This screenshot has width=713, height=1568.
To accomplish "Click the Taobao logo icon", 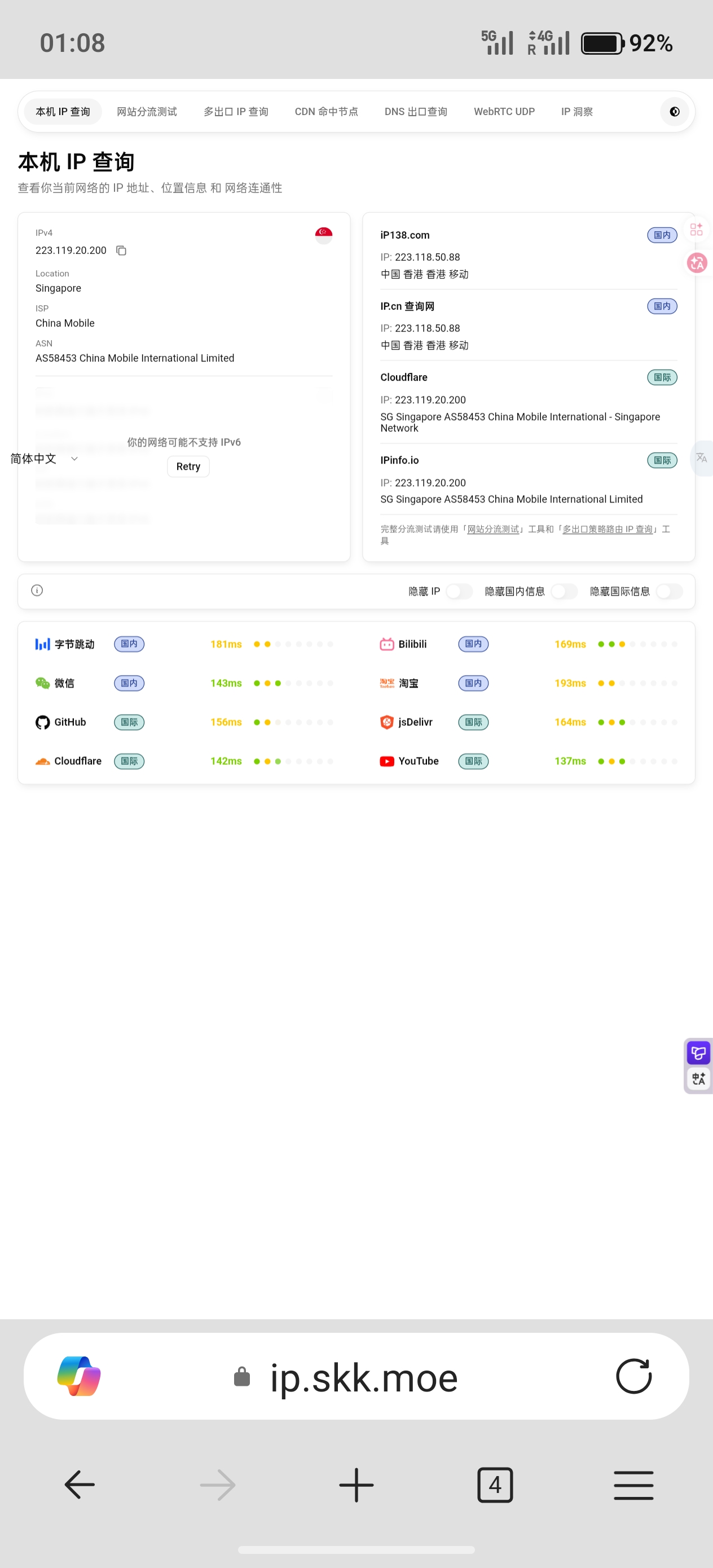I will (x=386, y=683).
